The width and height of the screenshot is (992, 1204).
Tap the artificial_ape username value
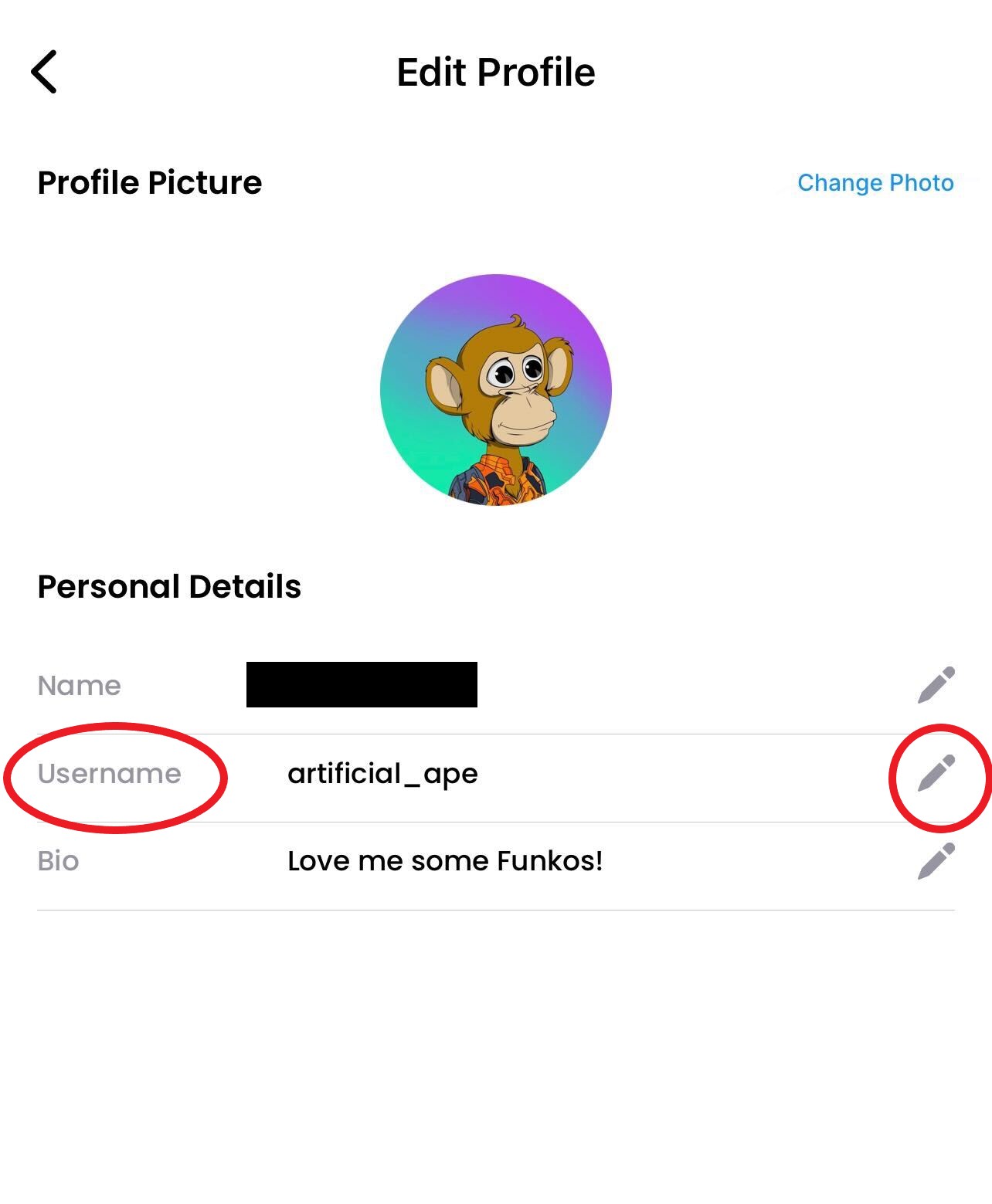[382, 774]
